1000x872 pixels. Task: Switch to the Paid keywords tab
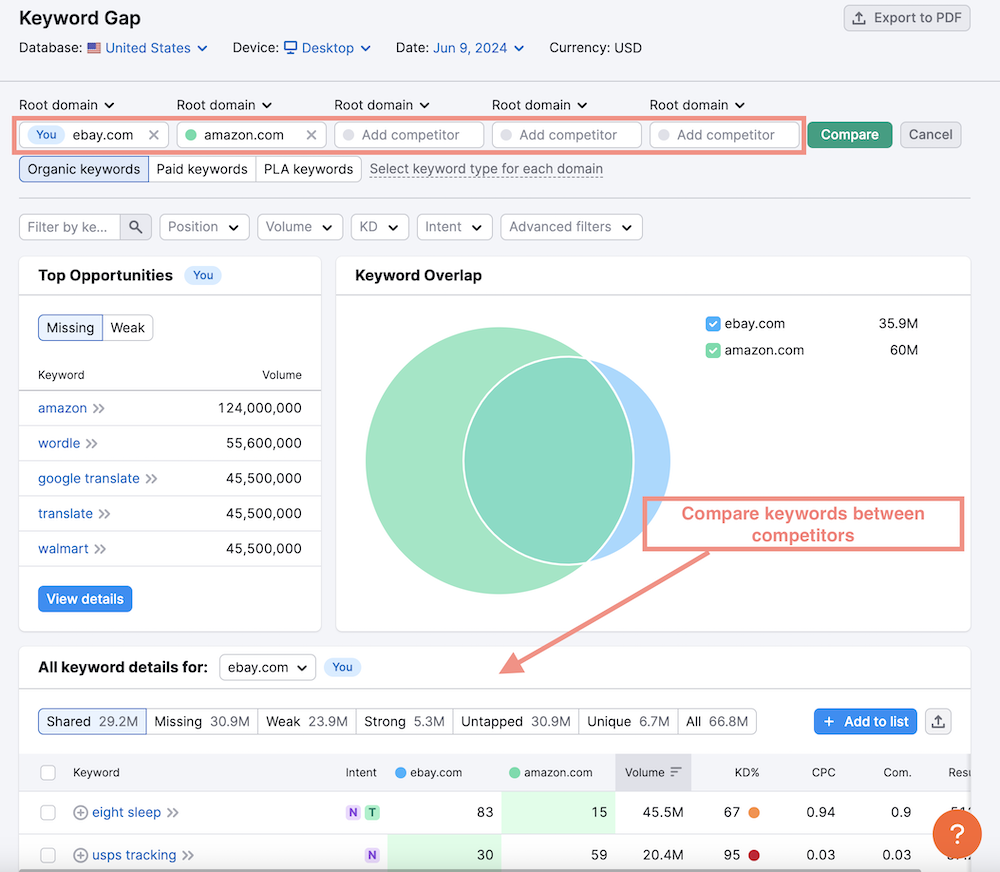(202, 169)
